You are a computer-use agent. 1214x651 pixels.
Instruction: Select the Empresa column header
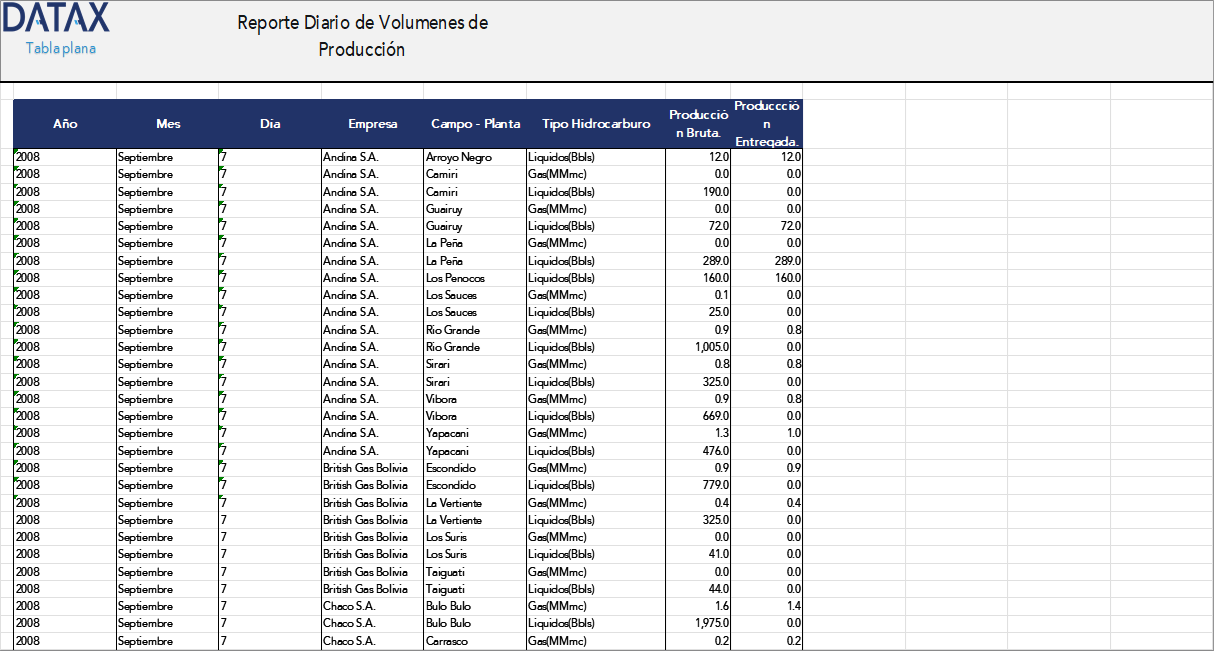click(x=372, y=124)
